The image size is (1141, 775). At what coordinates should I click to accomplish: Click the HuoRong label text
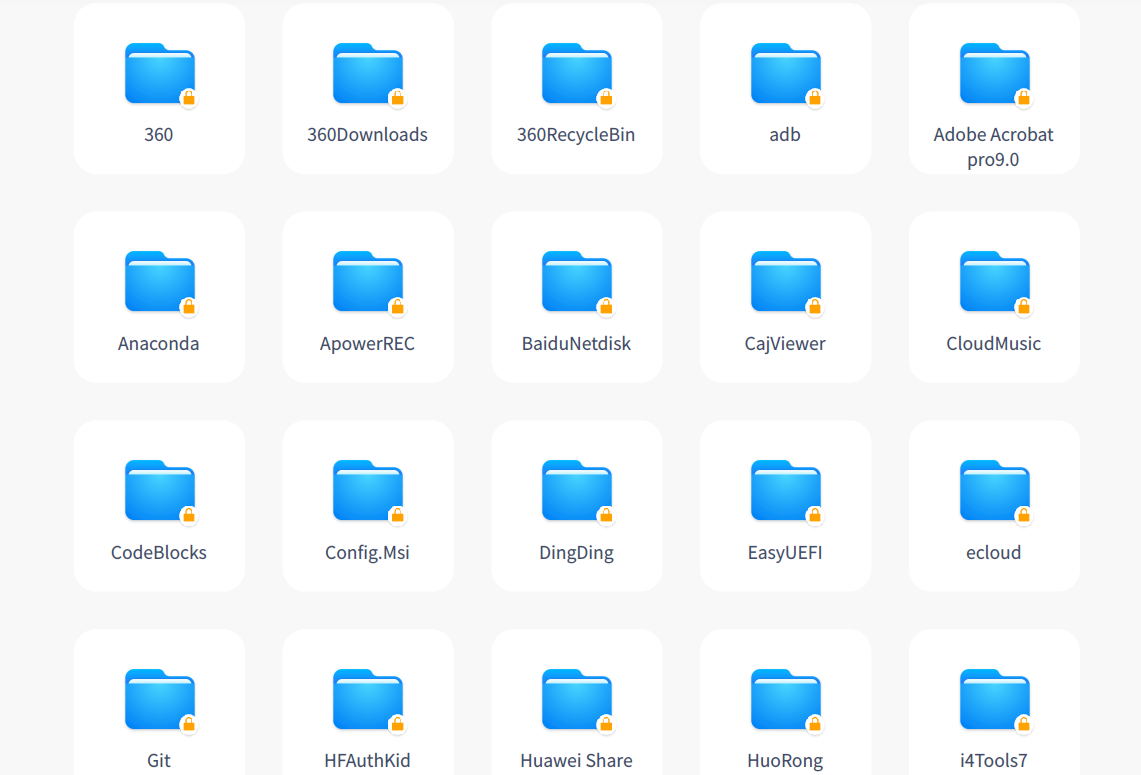[x=785, y=762]
